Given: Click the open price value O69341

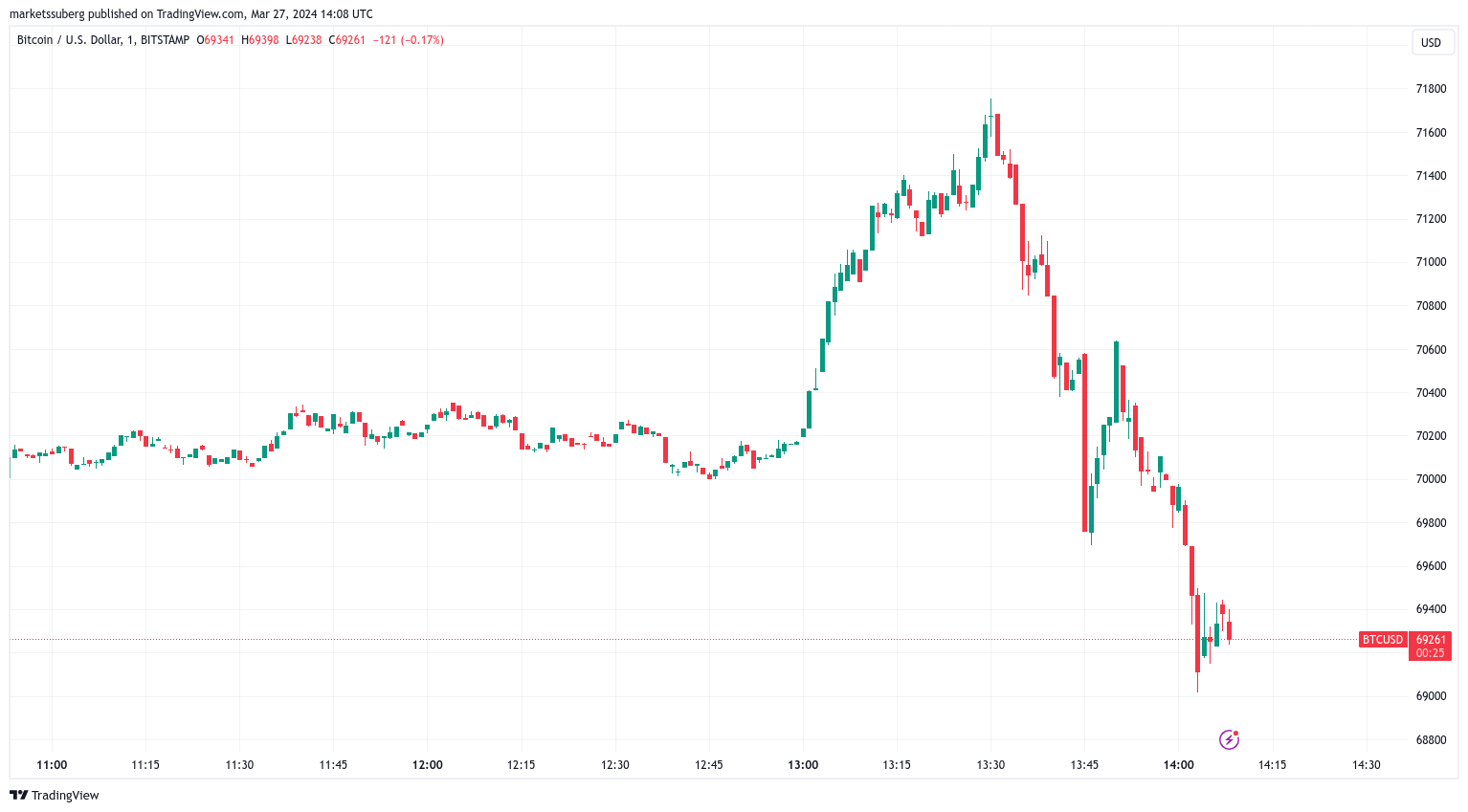Looking at the screenshot, I should pyautogui.click(x=215, y=40).
